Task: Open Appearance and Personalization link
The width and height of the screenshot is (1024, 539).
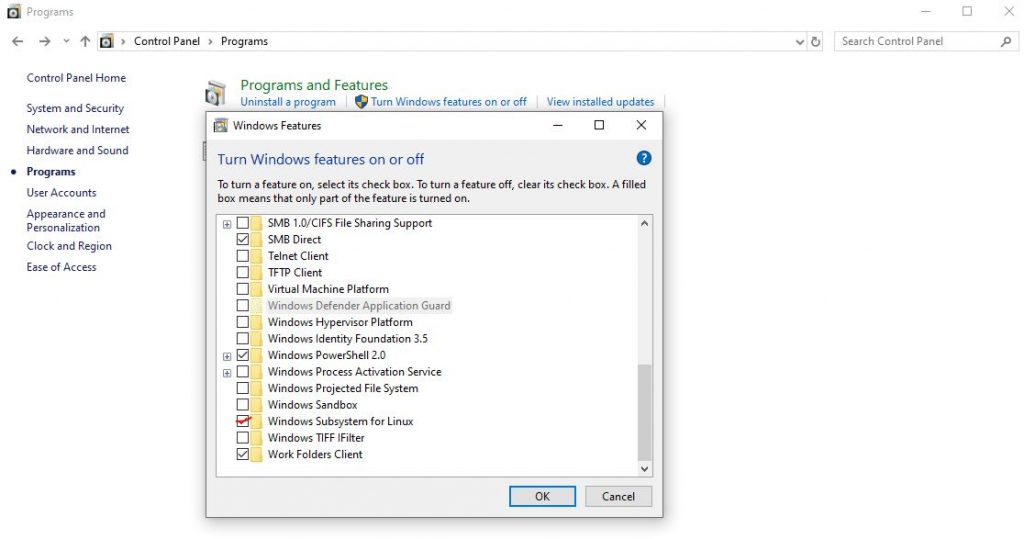Action: (x=65, y=221)
